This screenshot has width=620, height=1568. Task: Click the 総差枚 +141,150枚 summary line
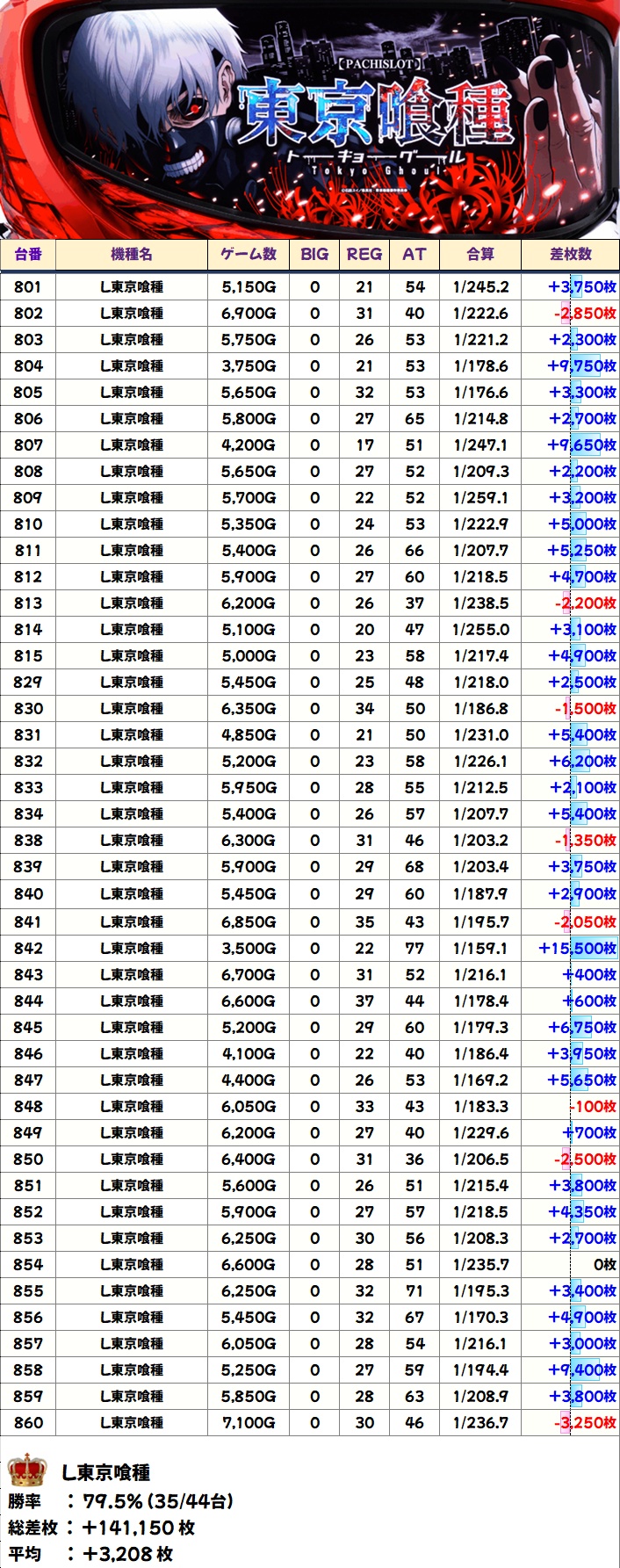[101, 1528]
